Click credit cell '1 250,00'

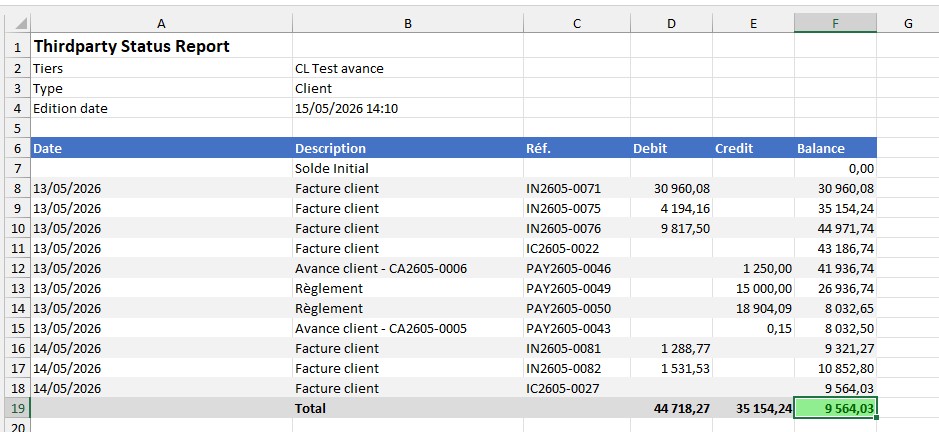pyautogui.click(x=753, y=268)
